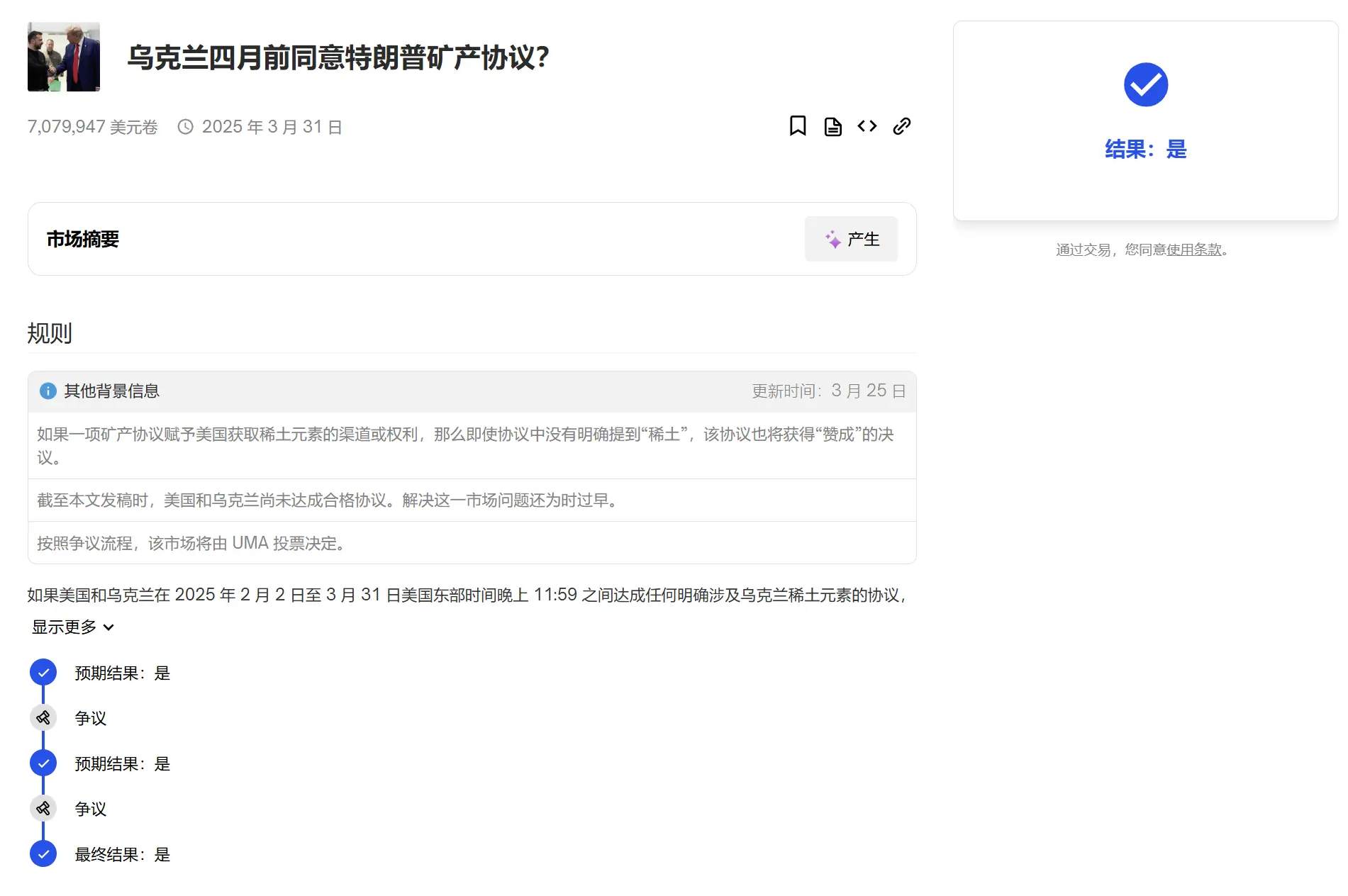Click the document summary icon

pos(832,125)
